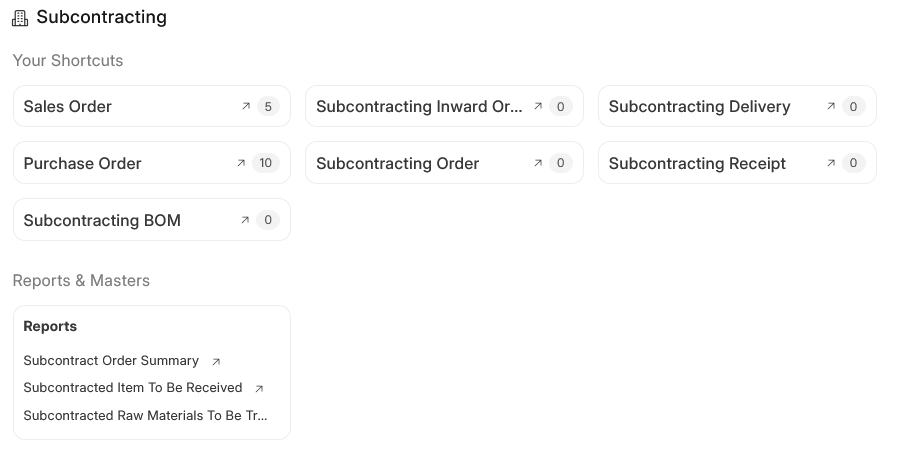
Task: Click arrow icon on Subcontracting Inward Order shortcut
Action: [x=538, y=106]
